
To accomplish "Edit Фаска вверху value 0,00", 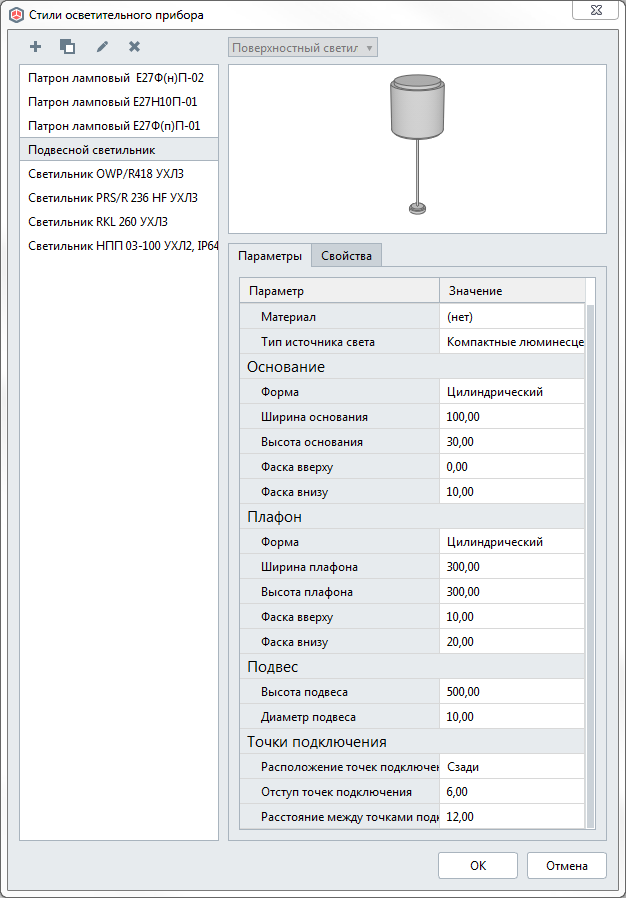I will [x=512, y=467].
